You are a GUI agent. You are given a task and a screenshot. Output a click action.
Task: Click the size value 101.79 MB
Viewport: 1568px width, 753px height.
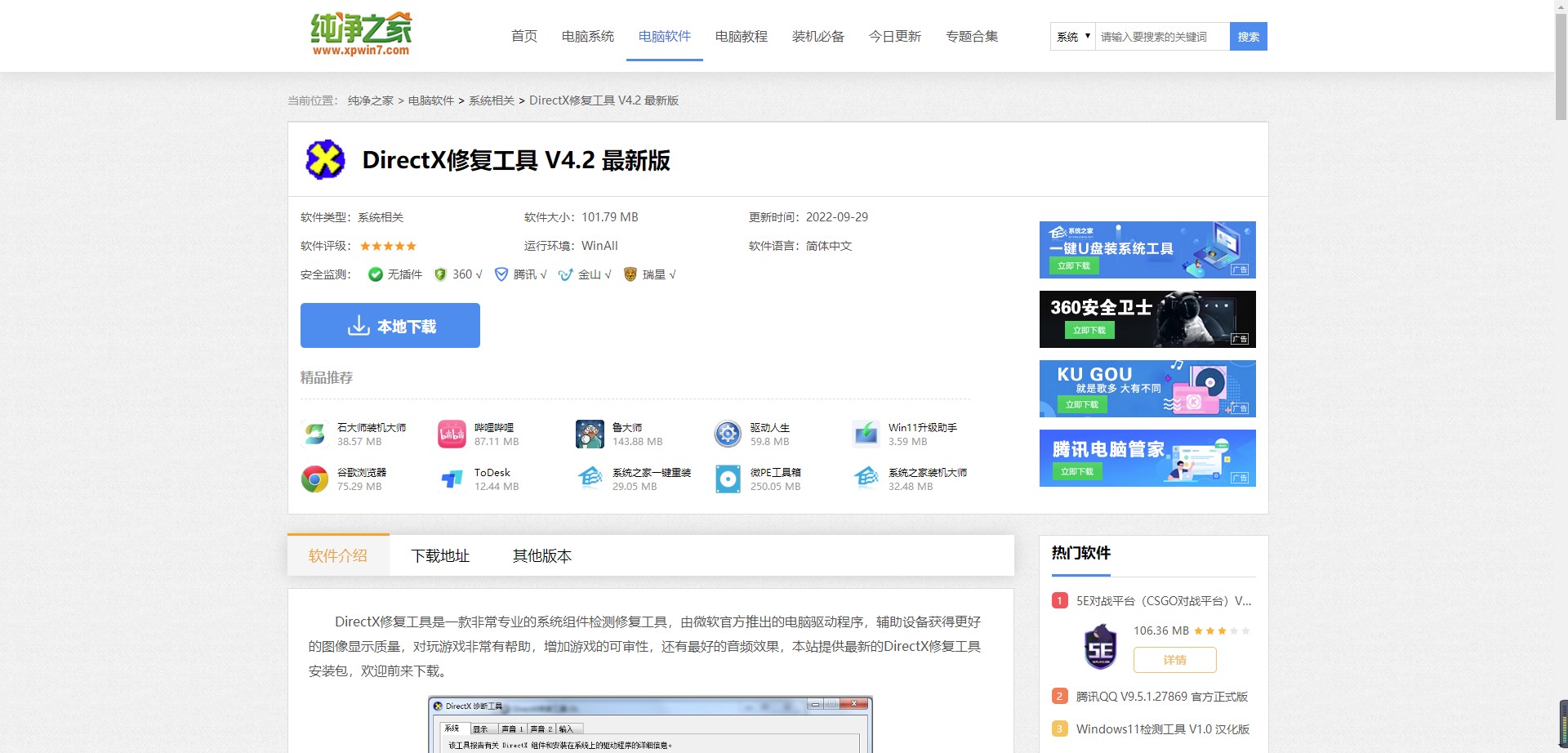tap(610, 217)
